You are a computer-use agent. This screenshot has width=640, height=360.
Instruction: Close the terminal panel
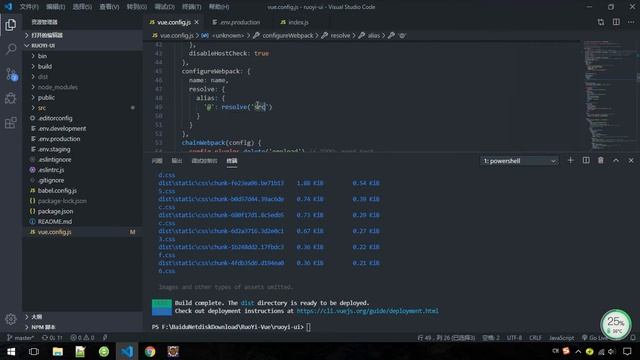tap(631, 160)
